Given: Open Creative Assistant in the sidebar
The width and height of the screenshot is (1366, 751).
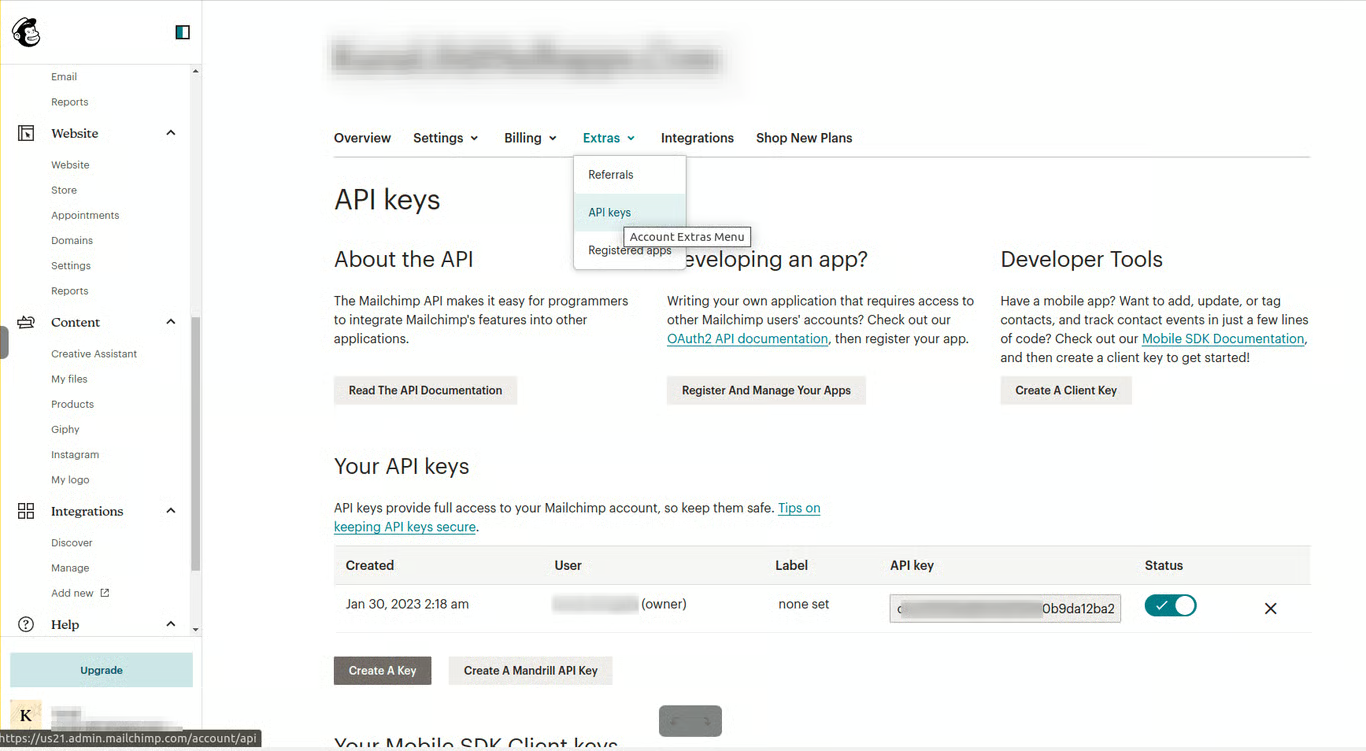Looking at the screenshot, I should pyautogui.click(x=94, y=354).
